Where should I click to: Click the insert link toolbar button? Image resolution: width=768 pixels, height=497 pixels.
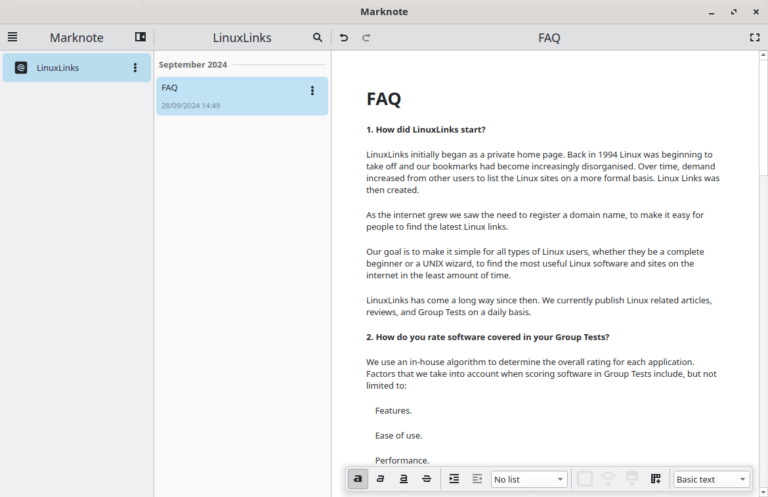click(x=608, y=478)
